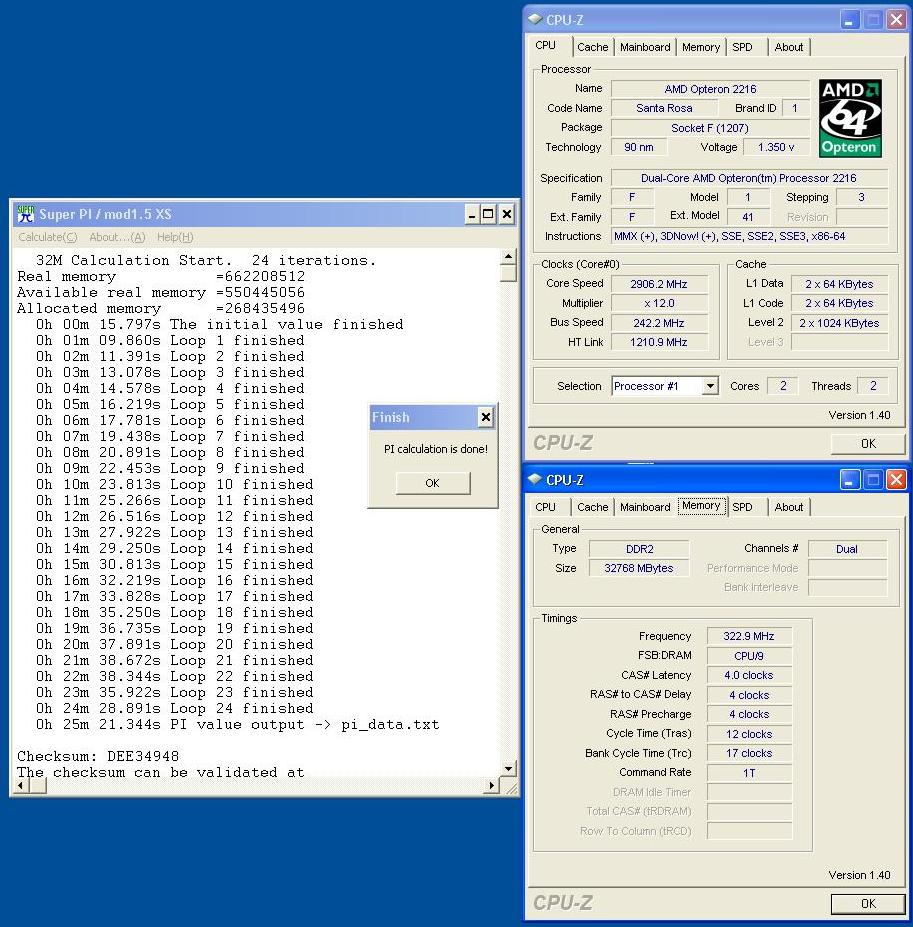Click the Channels # value Dual
Image resolution: width=913 pixels, height=927 pixels.
[x=847, y=549]
